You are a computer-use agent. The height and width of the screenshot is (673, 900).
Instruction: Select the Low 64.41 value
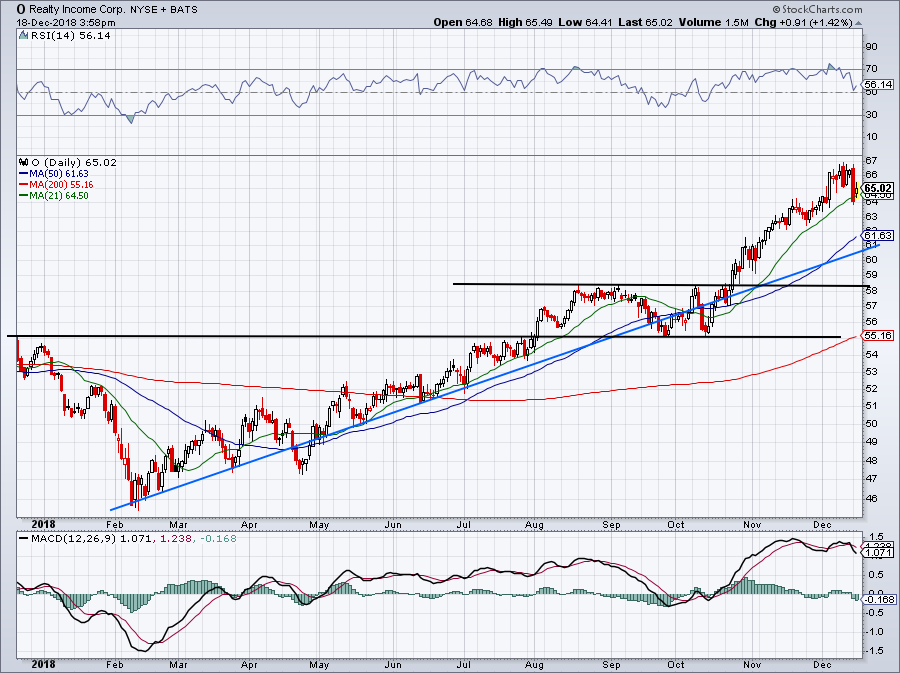click(585, 22)
